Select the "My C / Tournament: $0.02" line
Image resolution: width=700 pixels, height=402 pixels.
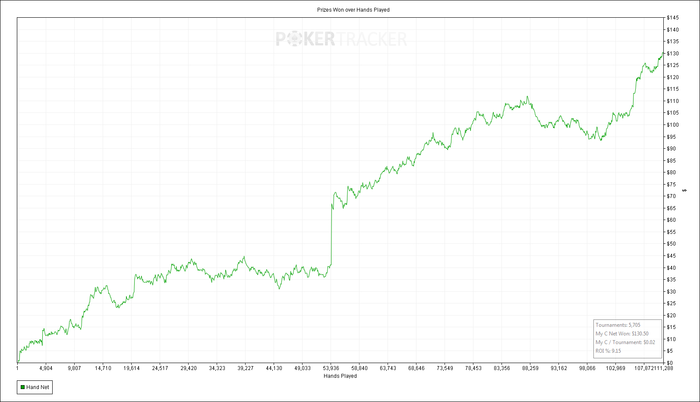(x=625, y=342)
